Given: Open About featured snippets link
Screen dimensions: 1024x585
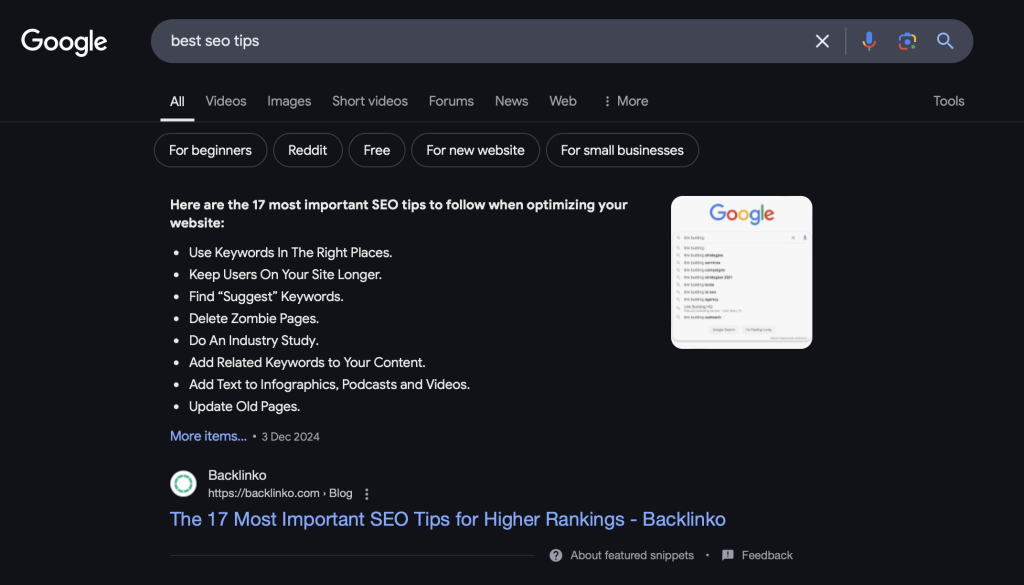Looking at the screenshot, I should (x=632, y=556).
